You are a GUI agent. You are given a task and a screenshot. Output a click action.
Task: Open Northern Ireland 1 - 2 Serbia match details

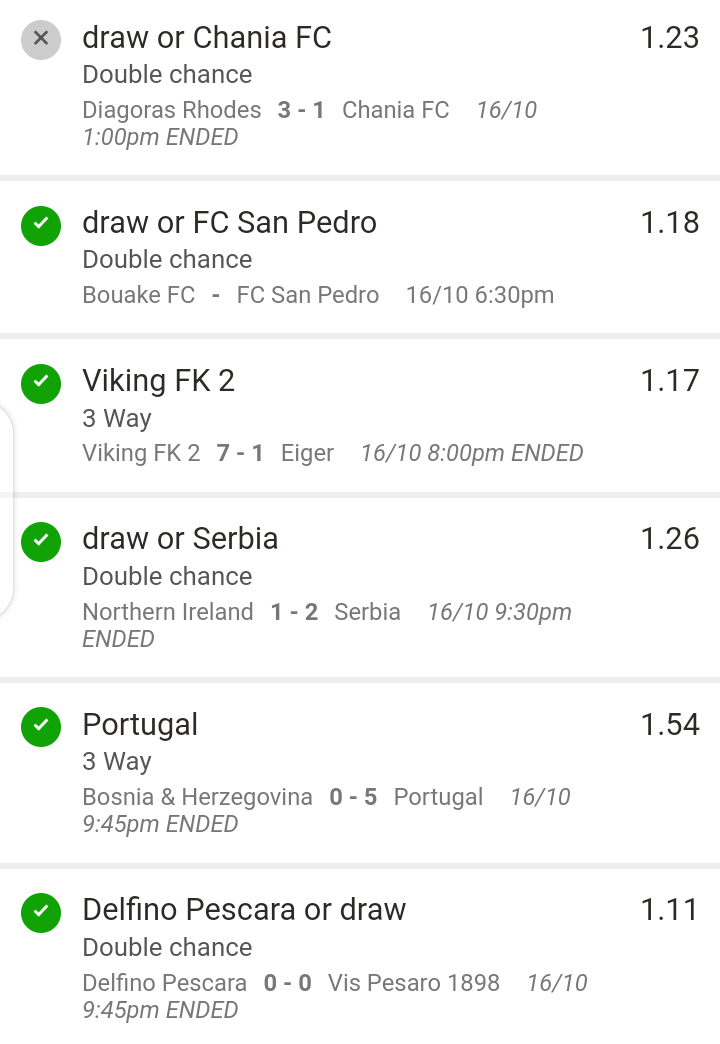[x=241, y=612]
